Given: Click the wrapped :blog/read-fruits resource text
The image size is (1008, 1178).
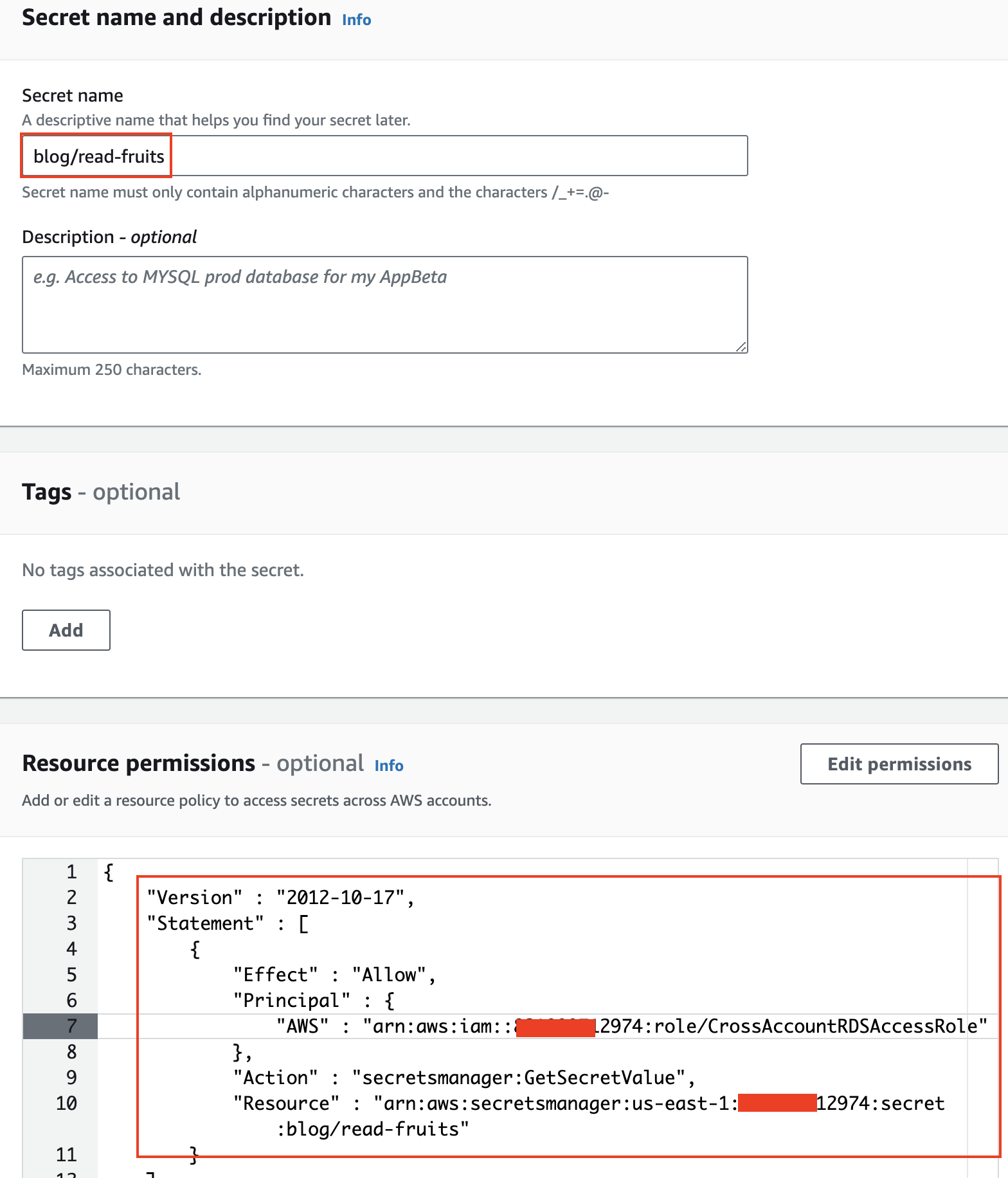Looking at the screenshot, I should (373, 1129).
